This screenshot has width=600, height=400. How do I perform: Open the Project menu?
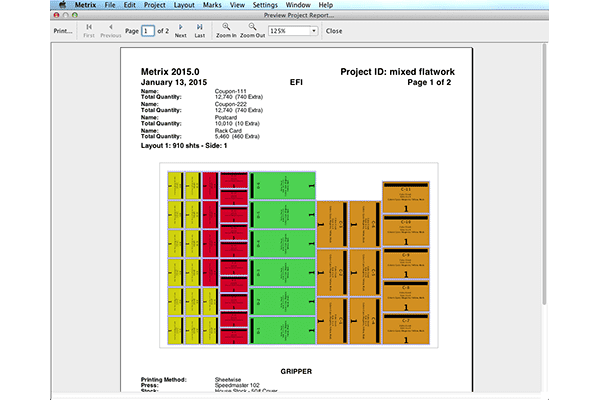click(155, 5)
